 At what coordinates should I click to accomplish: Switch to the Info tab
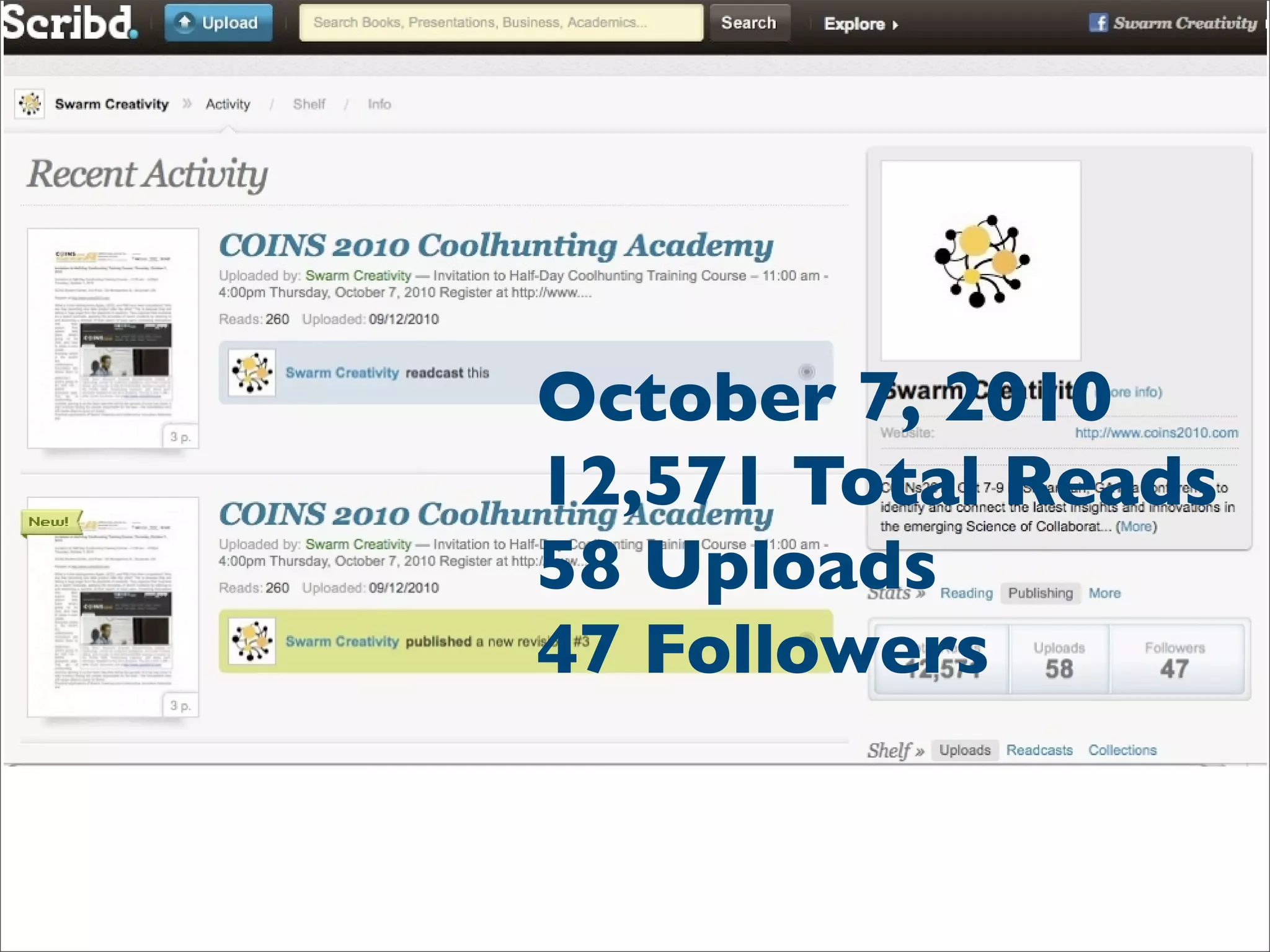(379, 104)
